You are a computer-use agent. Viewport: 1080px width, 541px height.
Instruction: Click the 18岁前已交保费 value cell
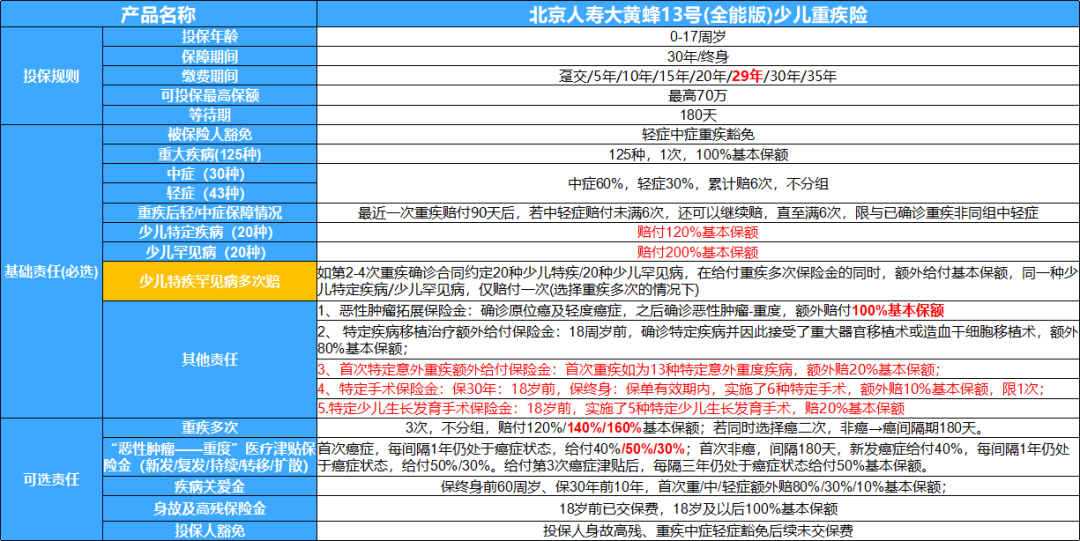[698, 509]
